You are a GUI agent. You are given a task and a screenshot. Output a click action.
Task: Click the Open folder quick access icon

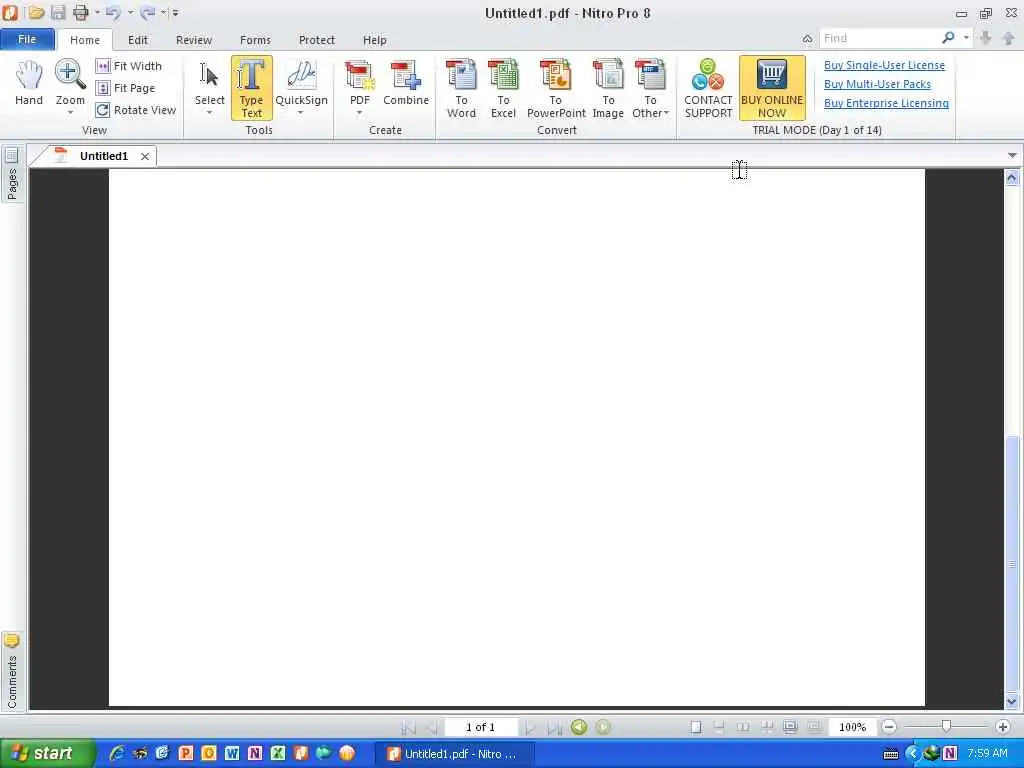(37, 12)
